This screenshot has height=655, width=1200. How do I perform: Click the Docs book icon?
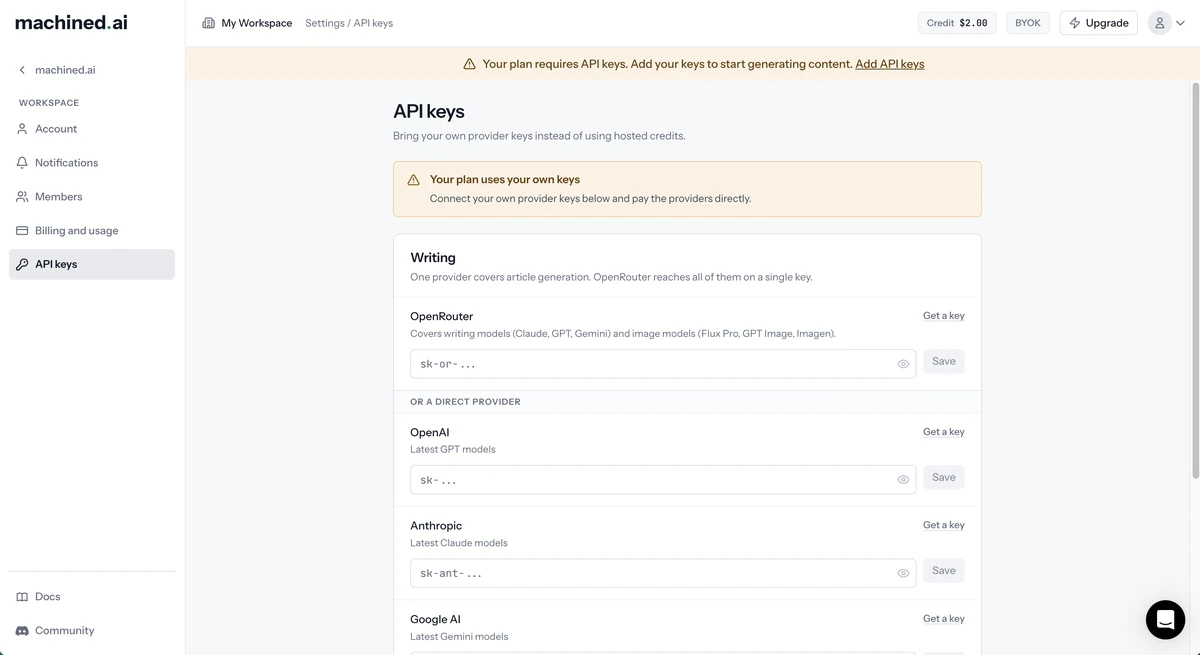[x=22, y=597]
